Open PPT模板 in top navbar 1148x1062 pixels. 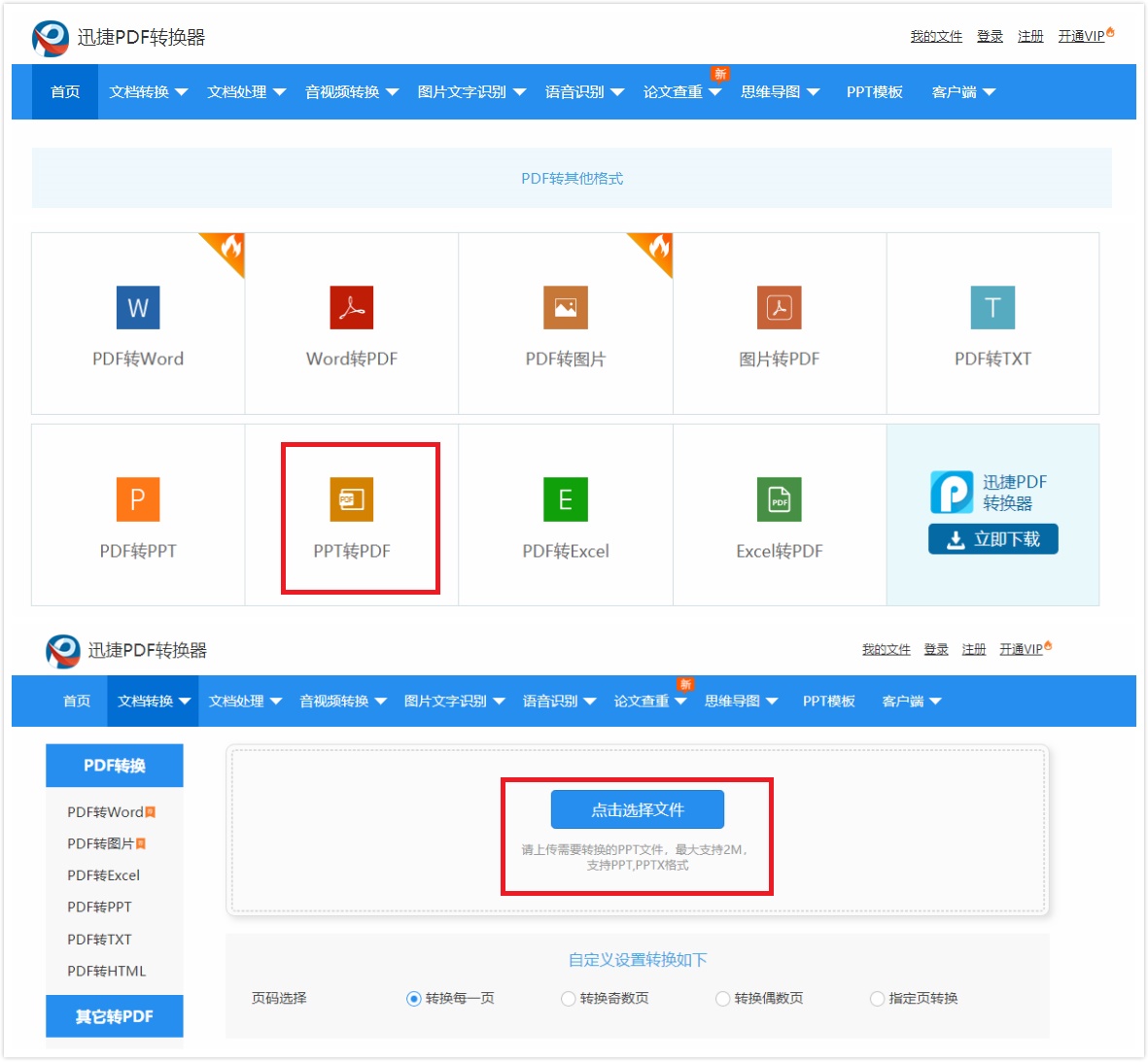[874, 92]
